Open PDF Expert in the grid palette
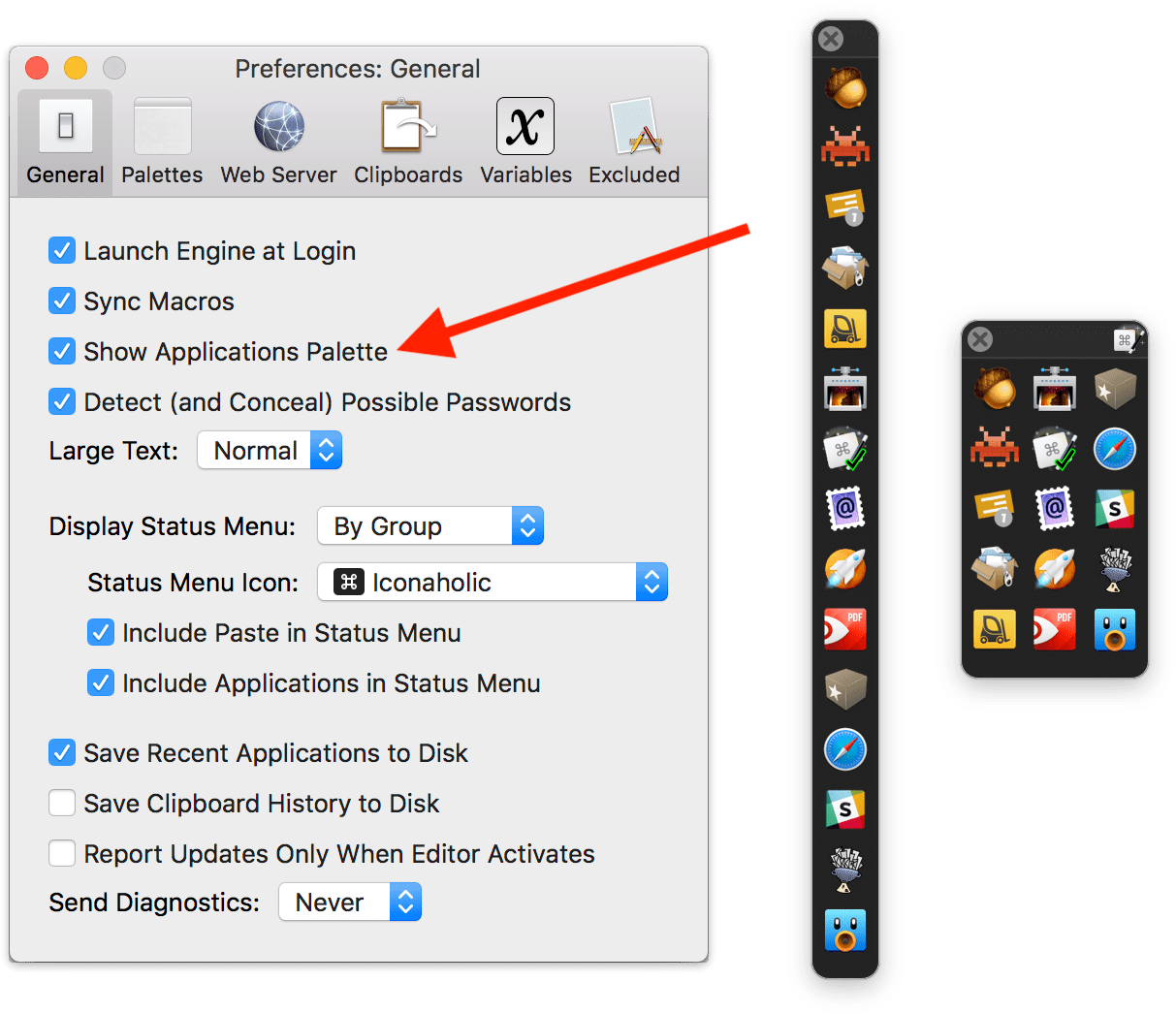The image size is (1176, 1014). tap(1055, 629)
